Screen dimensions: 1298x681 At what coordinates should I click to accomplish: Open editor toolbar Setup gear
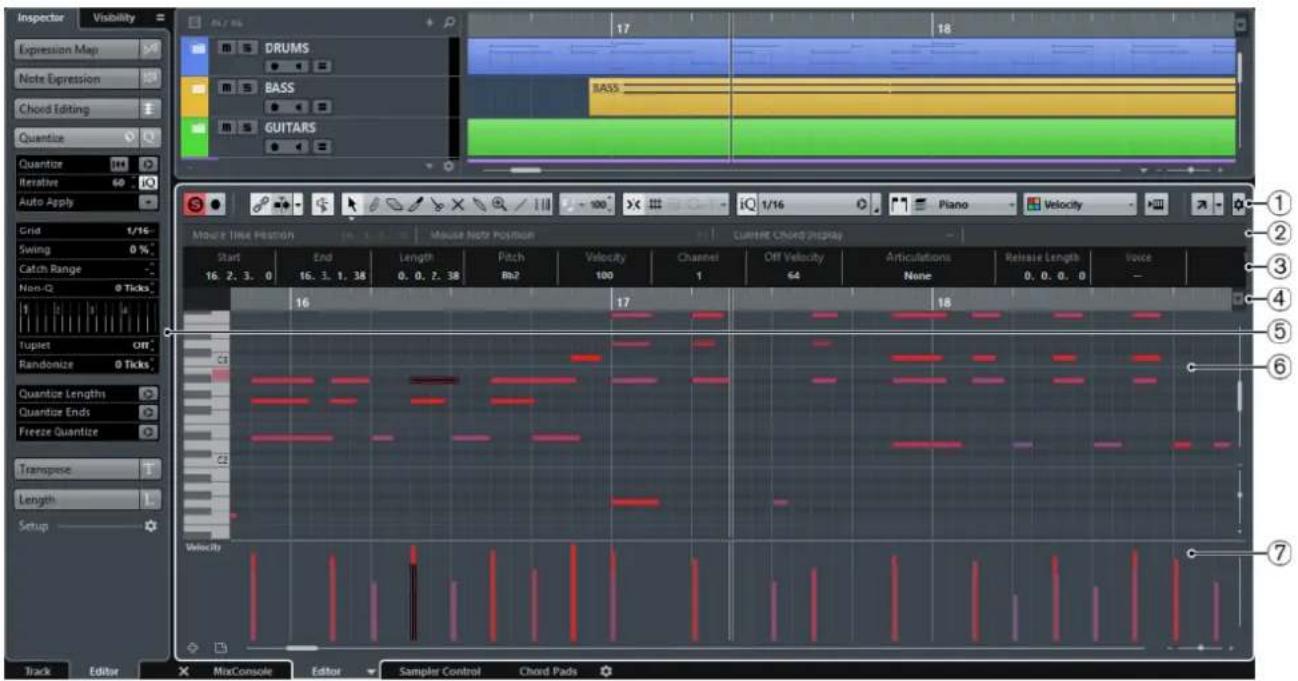tap(1238, 204)
